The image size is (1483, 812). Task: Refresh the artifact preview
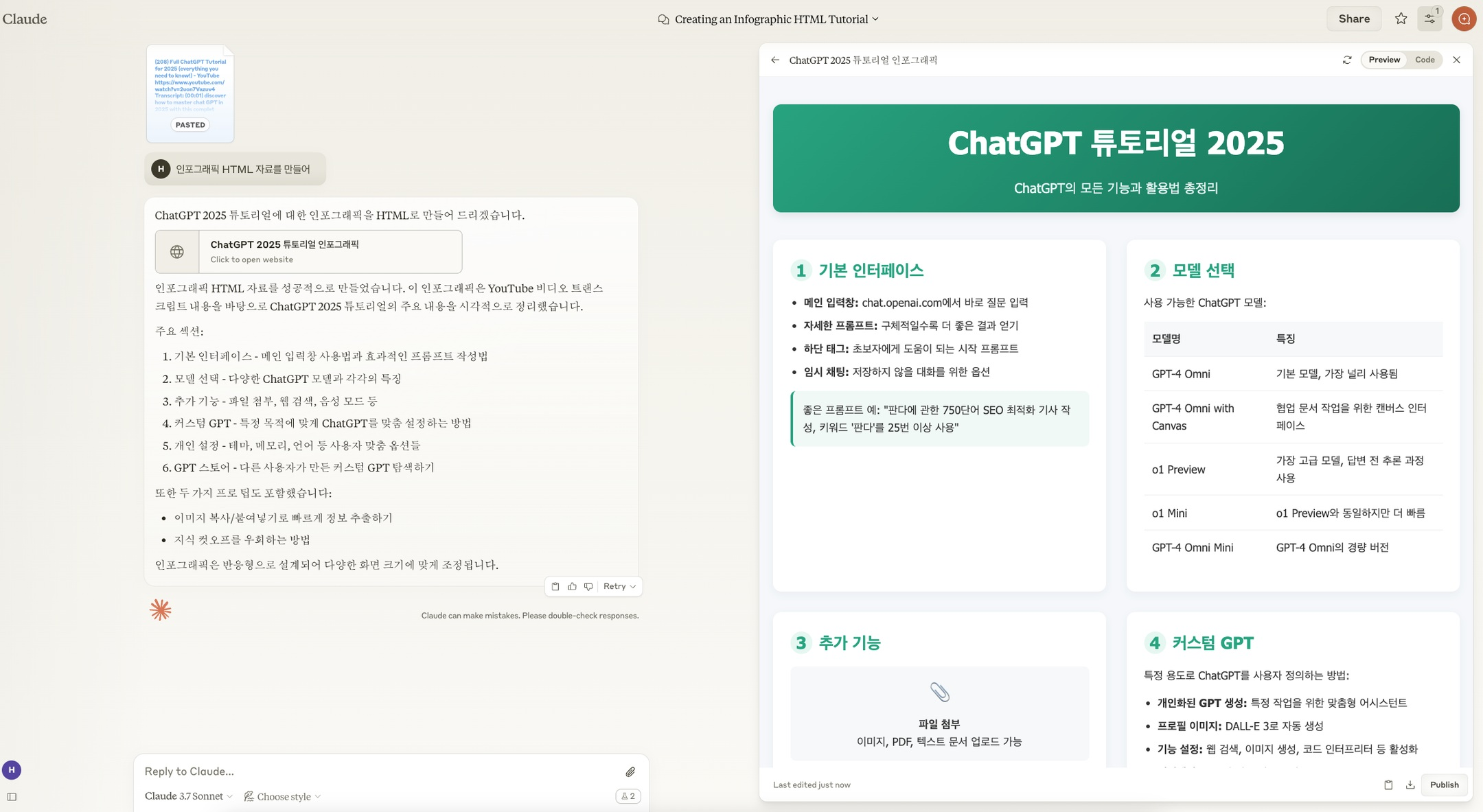pyautogui.click(x=1347, y=60)
